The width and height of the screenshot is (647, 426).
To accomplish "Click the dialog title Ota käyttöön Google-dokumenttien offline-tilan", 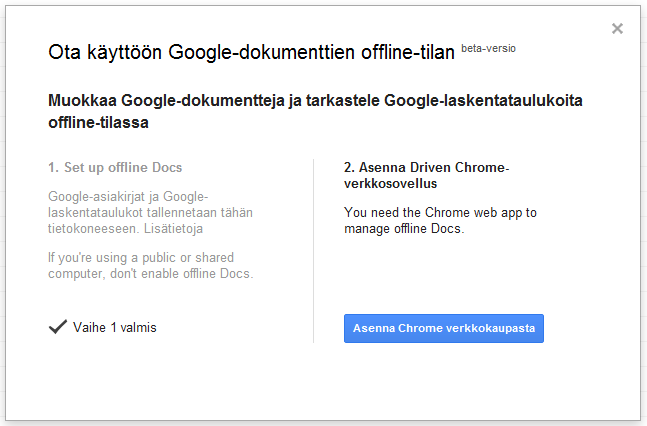I will pos(251,53).
